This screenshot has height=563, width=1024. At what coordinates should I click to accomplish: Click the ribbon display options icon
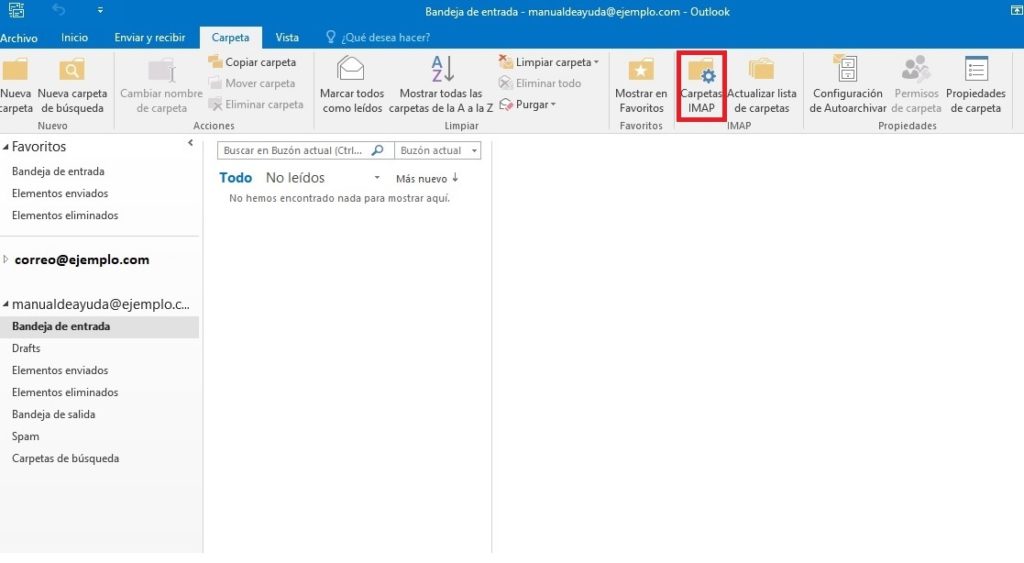point(1016,10)
